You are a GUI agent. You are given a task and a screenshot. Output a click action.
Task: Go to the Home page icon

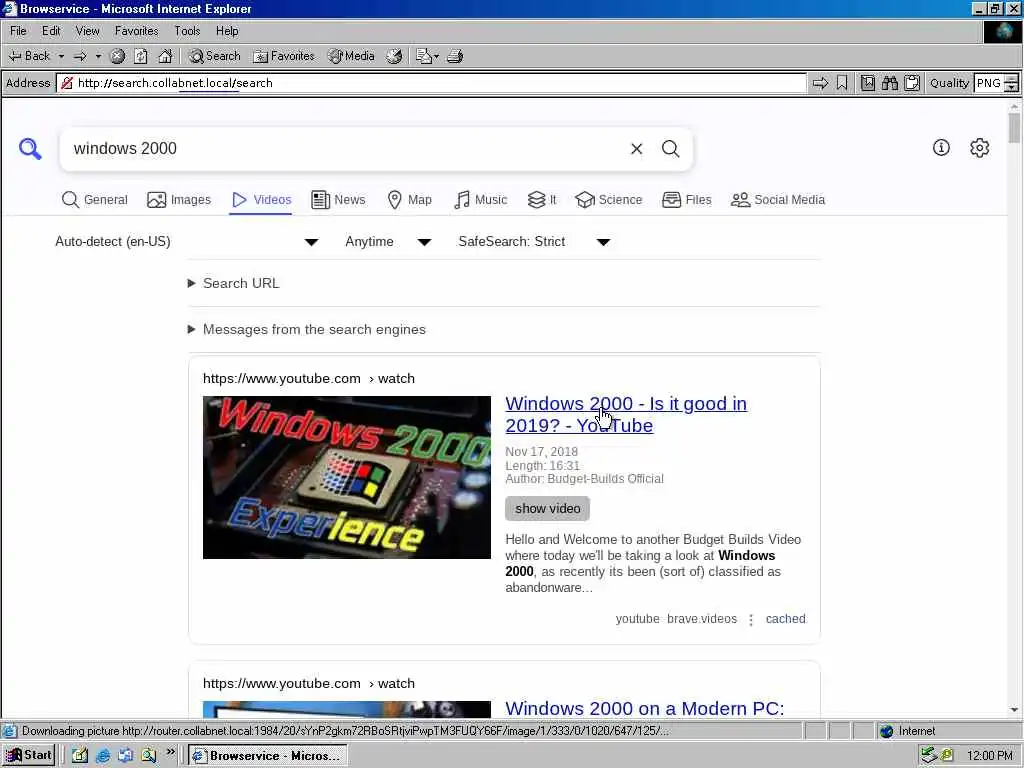point(165,56)
